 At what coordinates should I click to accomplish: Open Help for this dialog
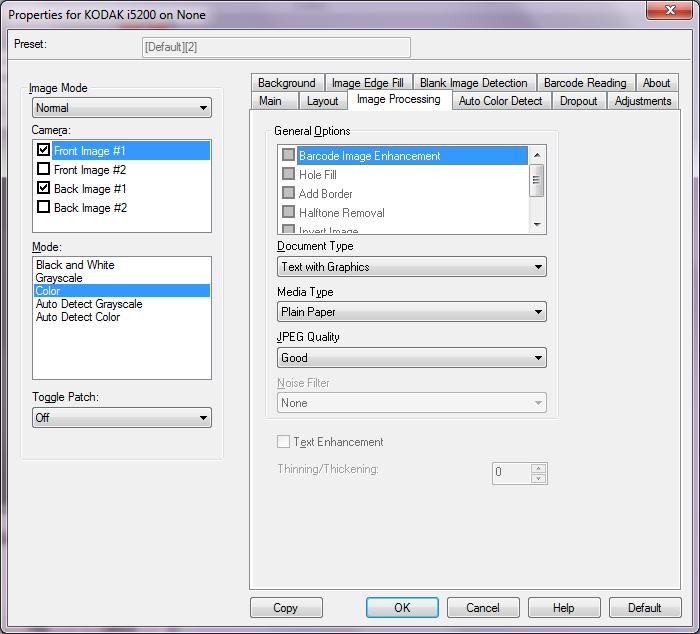(x=564, y=608)
